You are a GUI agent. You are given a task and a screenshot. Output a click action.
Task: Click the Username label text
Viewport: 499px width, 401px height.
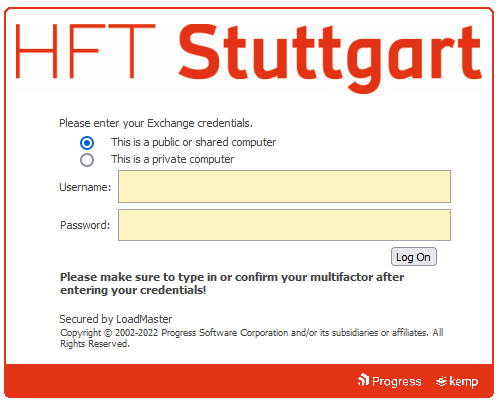[85, 187]
